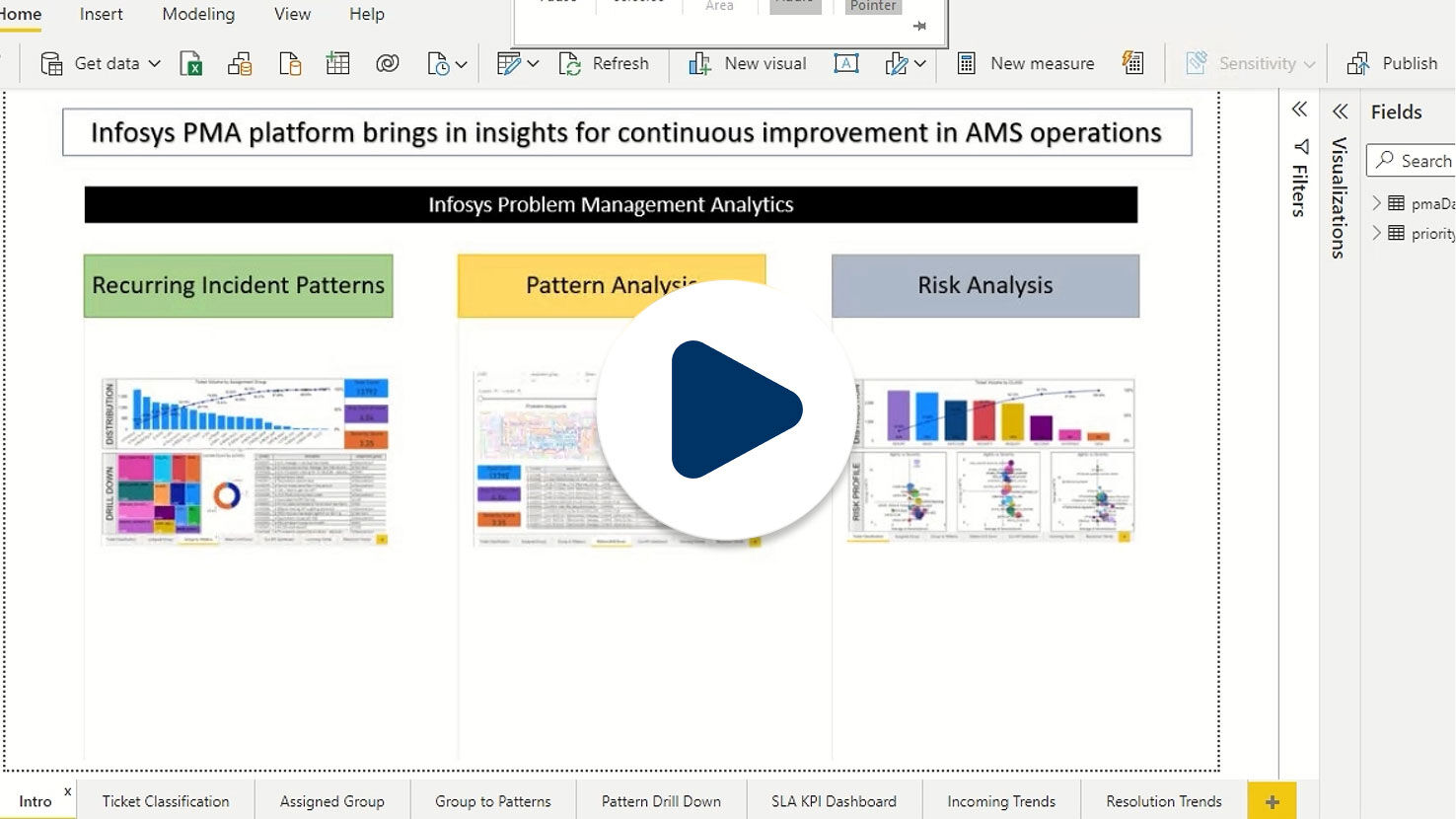The height and width of the screenshot is (819, 1456).
Task: Open the Group to Patterns page tab
Action: pos(492,801)
